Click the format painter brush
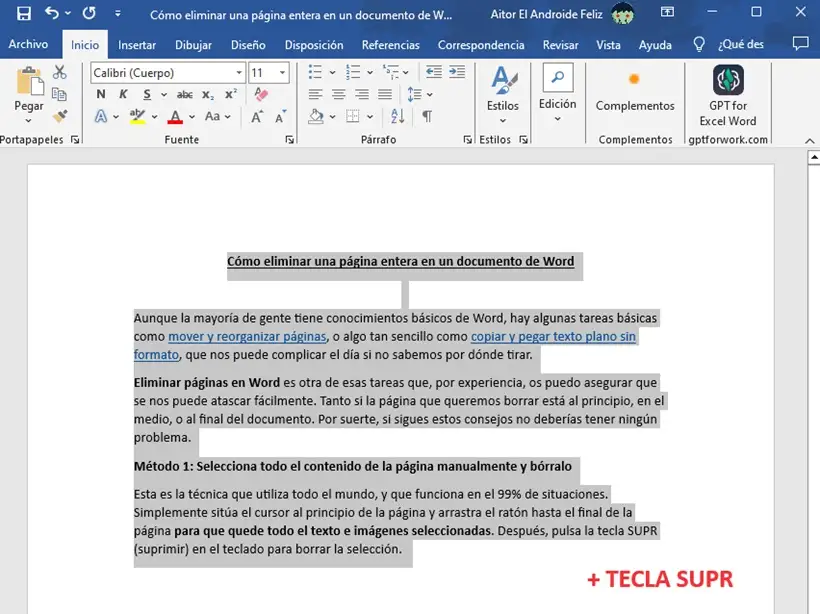Image resolution: width=820 pixels, height=614 pixels. [x=60, y=116]
